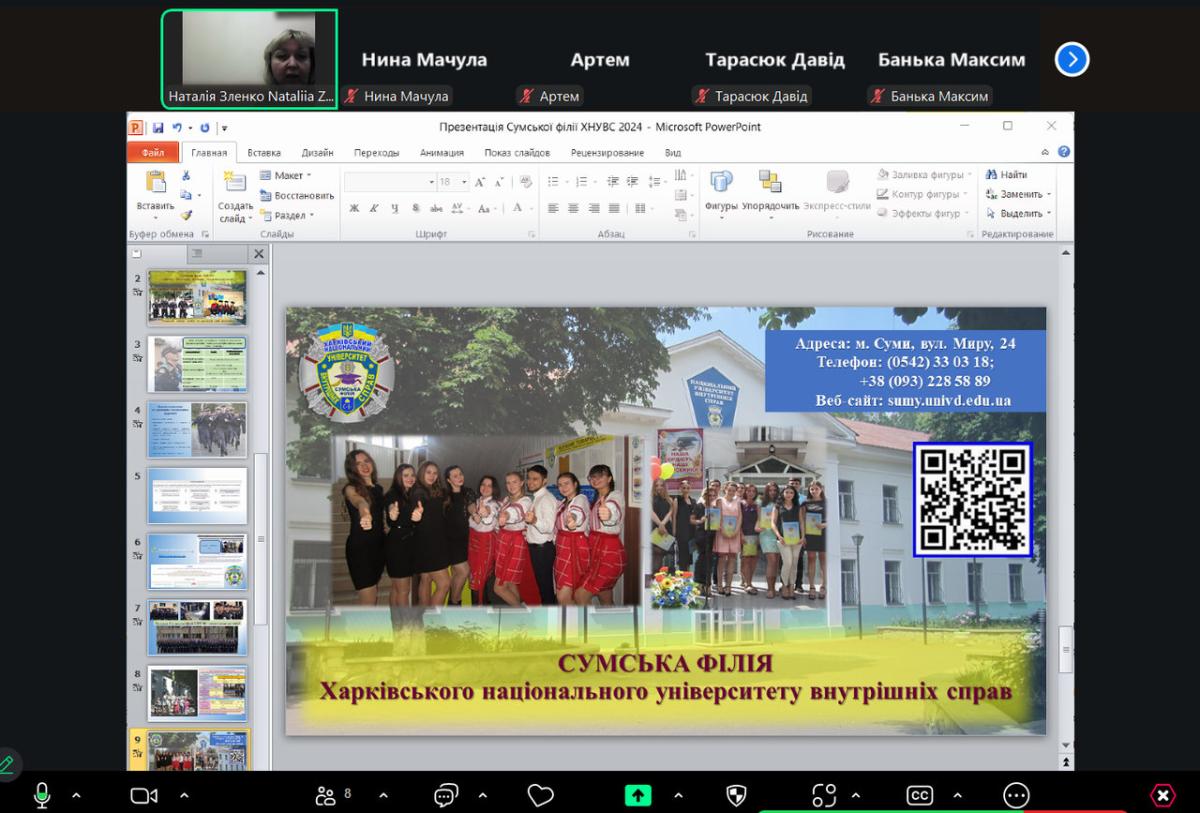Open the Анимация ribbon tab
The image size is (1200, 813).
[441, 153]
